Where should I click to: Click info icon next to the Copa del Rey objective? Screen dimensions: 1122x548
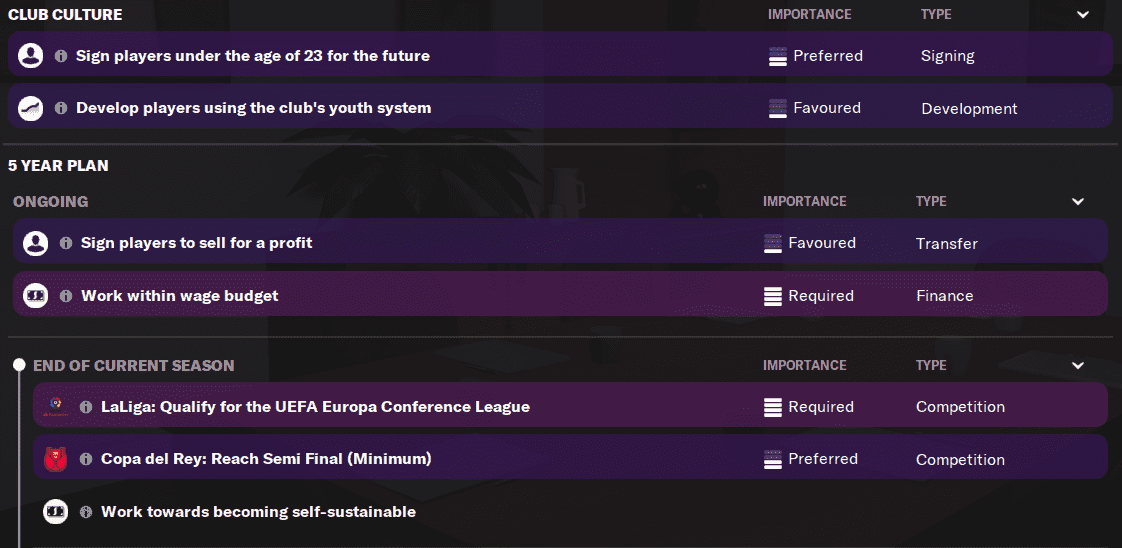pyautogui.click(x=86, y=459)
